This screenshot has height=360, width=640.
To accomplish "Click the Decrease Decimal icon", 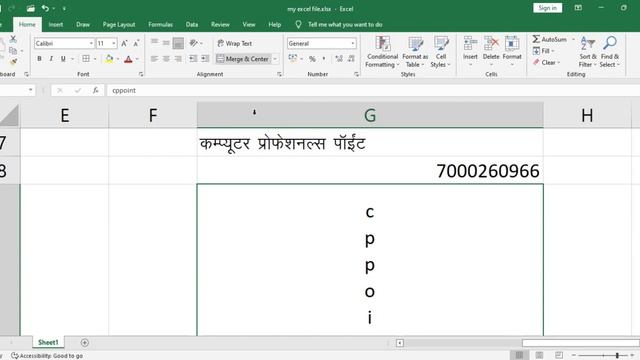I will (351, 59).
